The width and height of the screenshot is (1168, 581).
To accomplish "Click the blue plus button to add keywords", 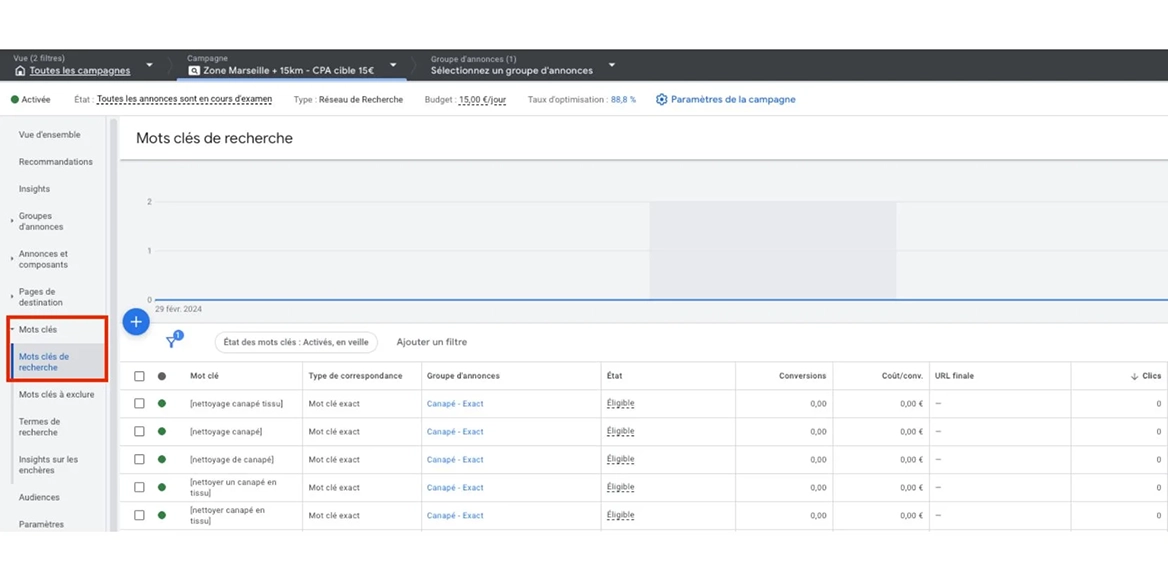I will tap(136, 322).
